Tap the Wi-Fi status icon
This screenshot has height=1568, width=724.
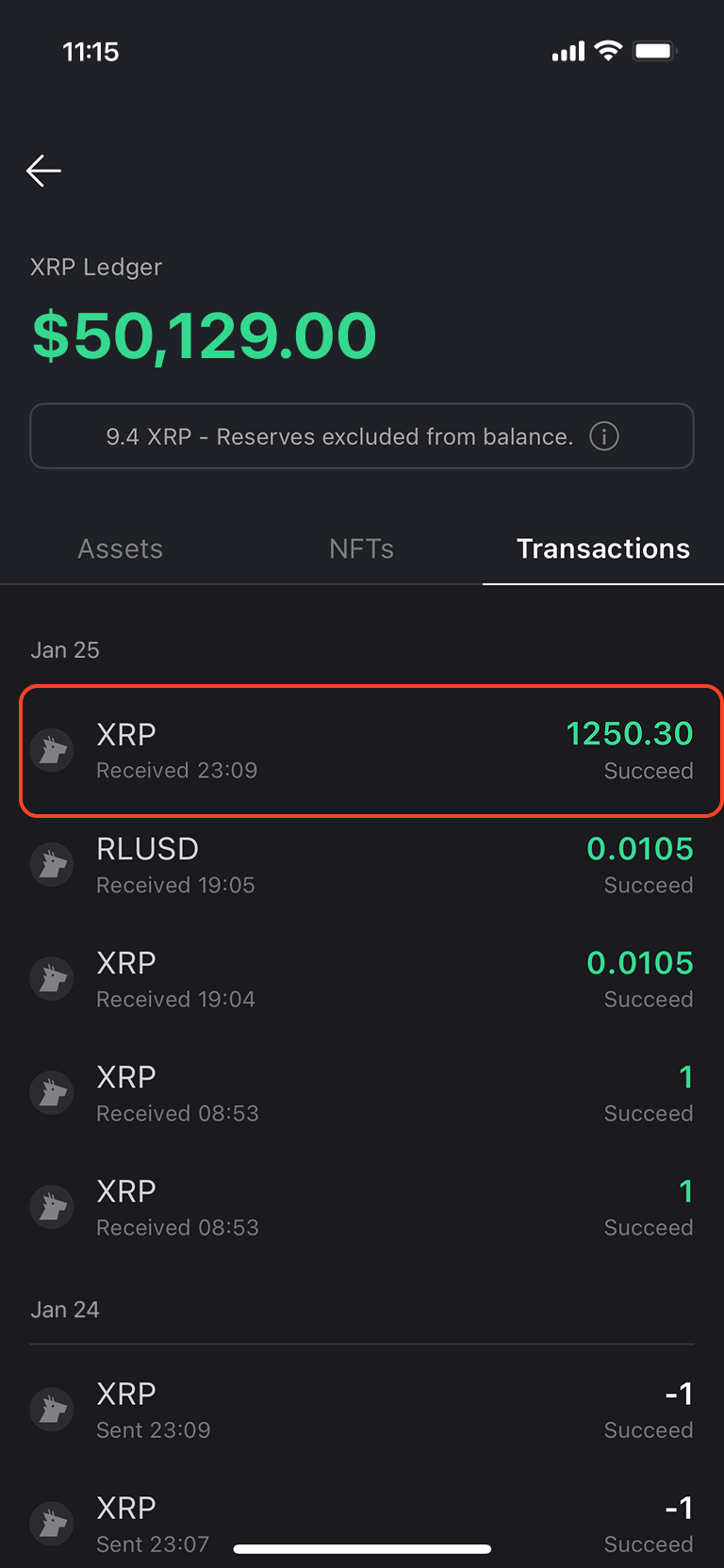609,51
